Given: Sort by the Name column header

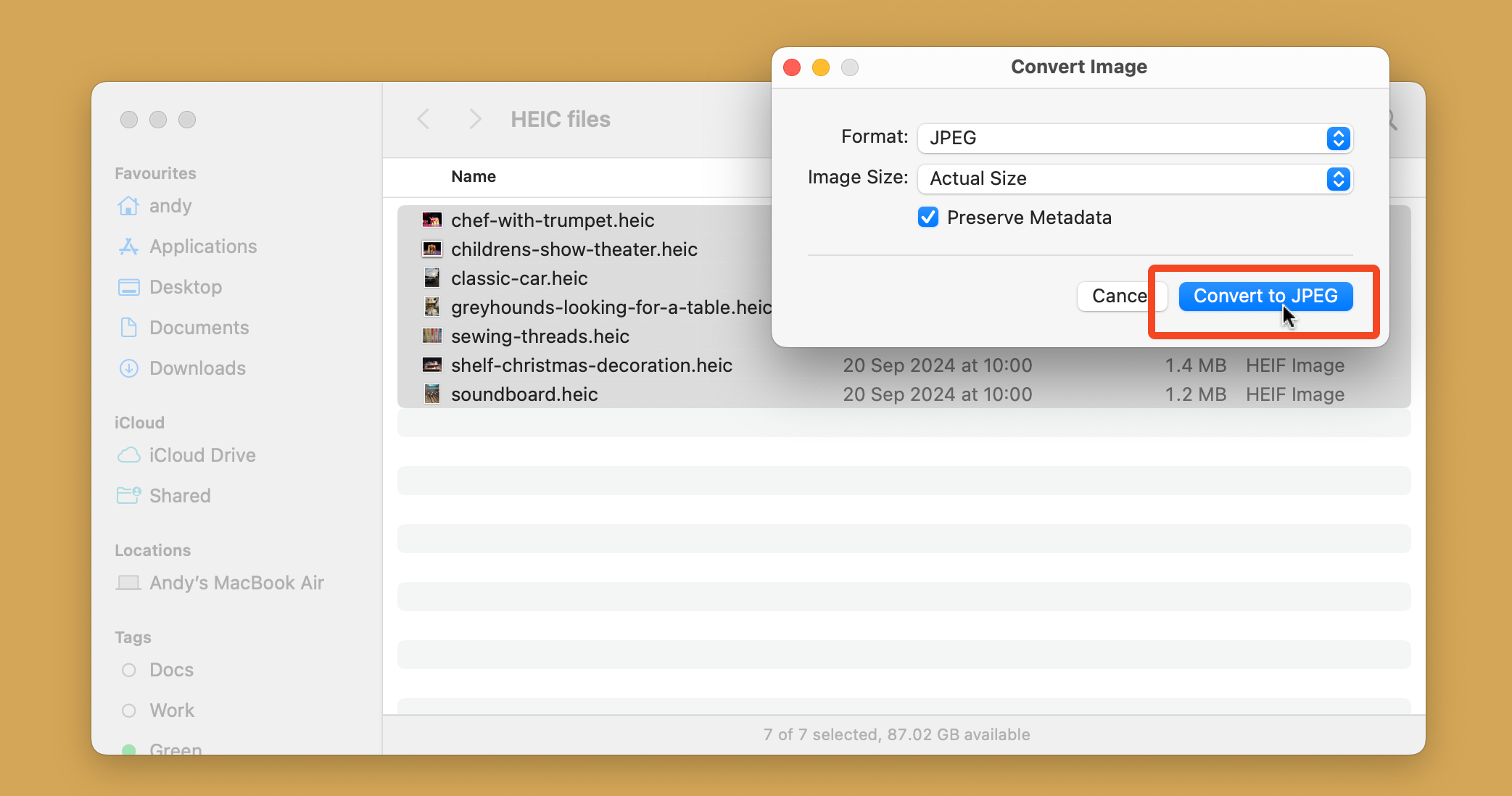Looking at the screenshot, I should [474, 177].
